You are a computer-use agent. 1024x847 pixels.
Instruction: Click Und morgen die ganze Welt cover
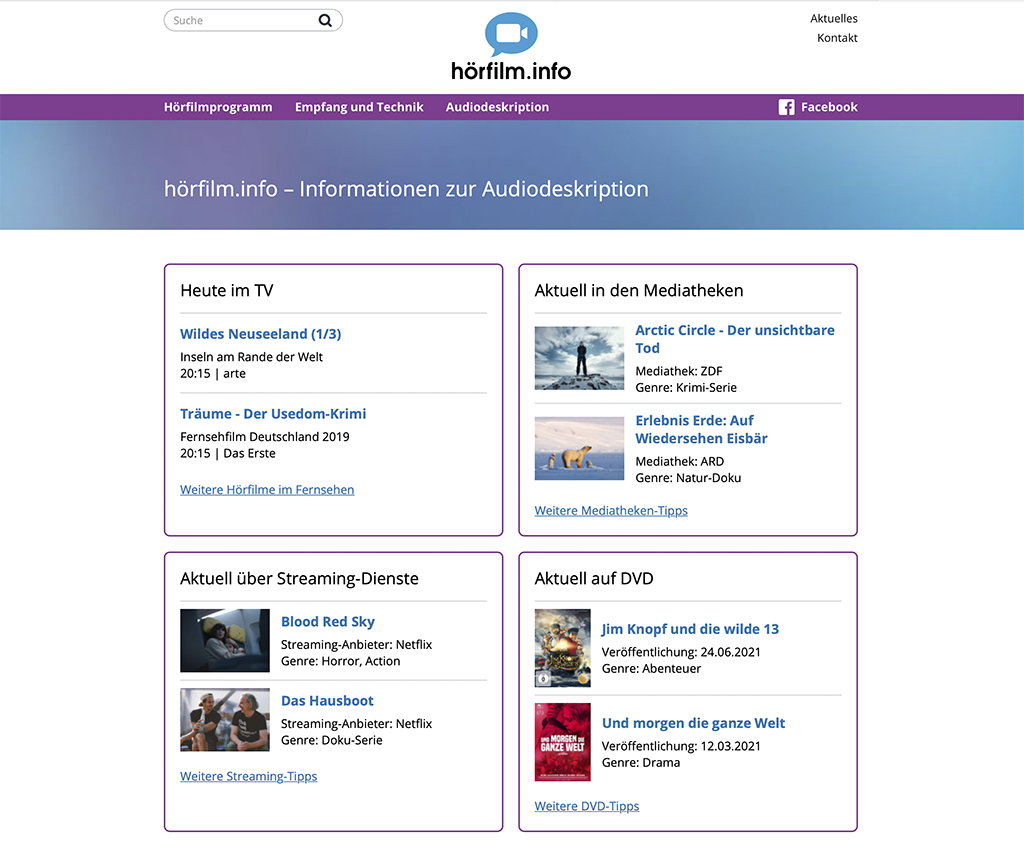562,742
